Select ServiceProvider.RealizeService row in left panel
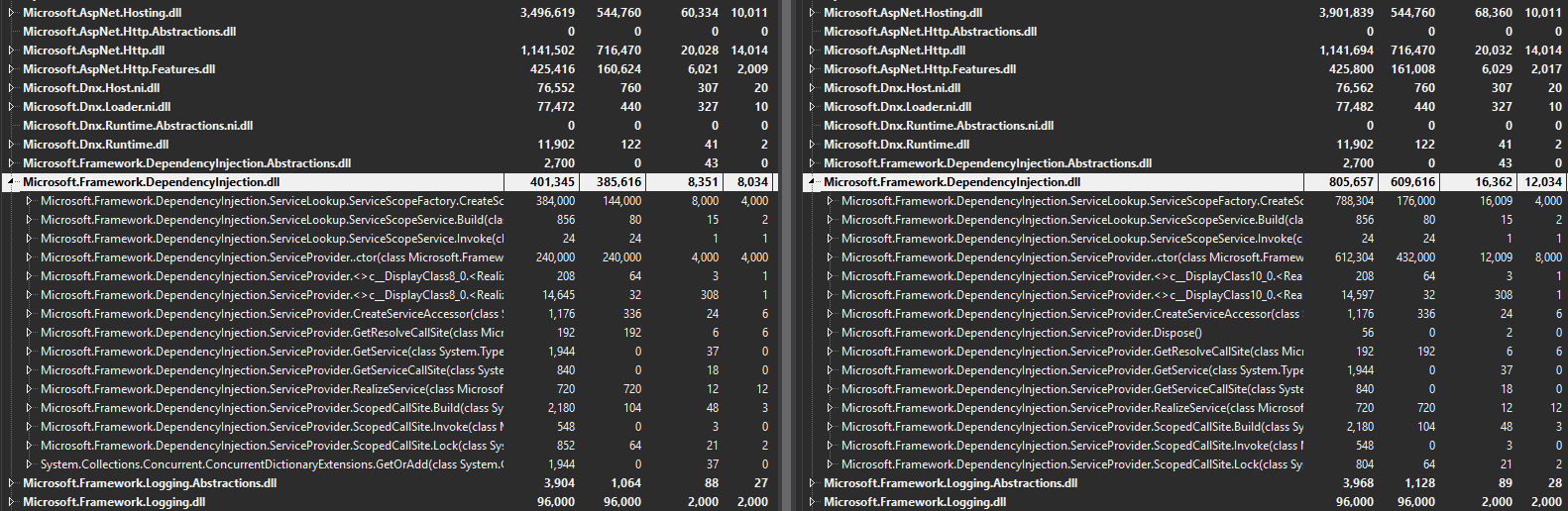Screen dimensions: 1568x511 pos(271,389)
